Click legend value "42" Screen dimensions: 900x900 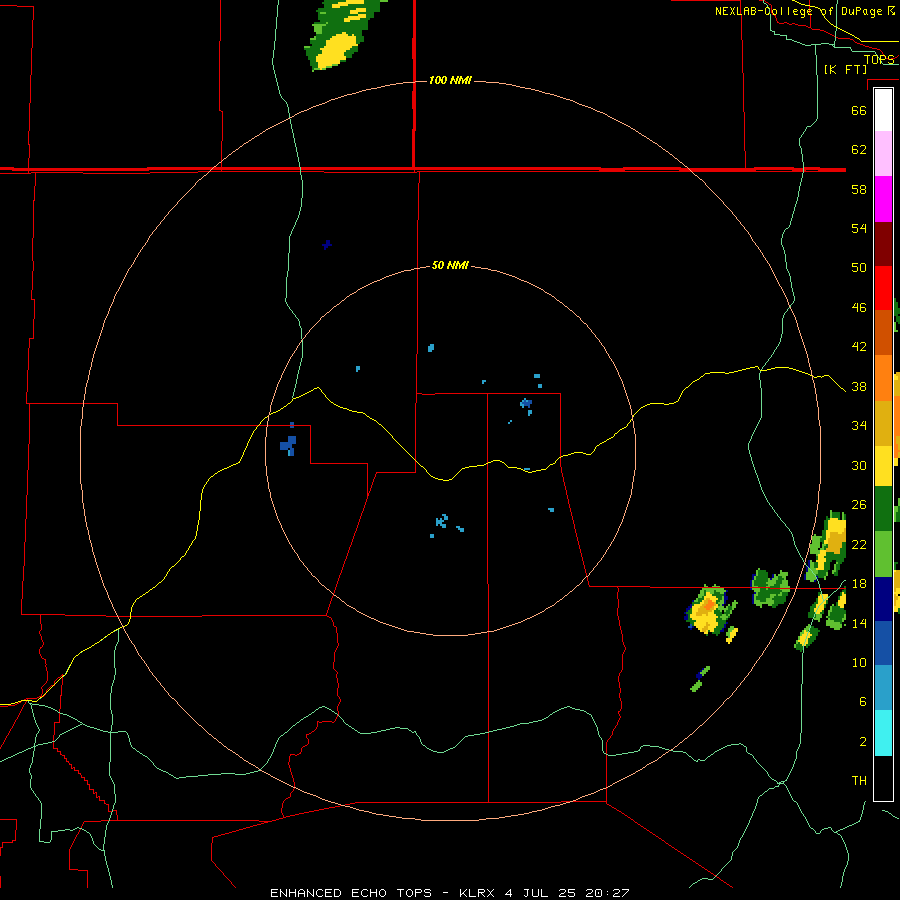[859, 347]
